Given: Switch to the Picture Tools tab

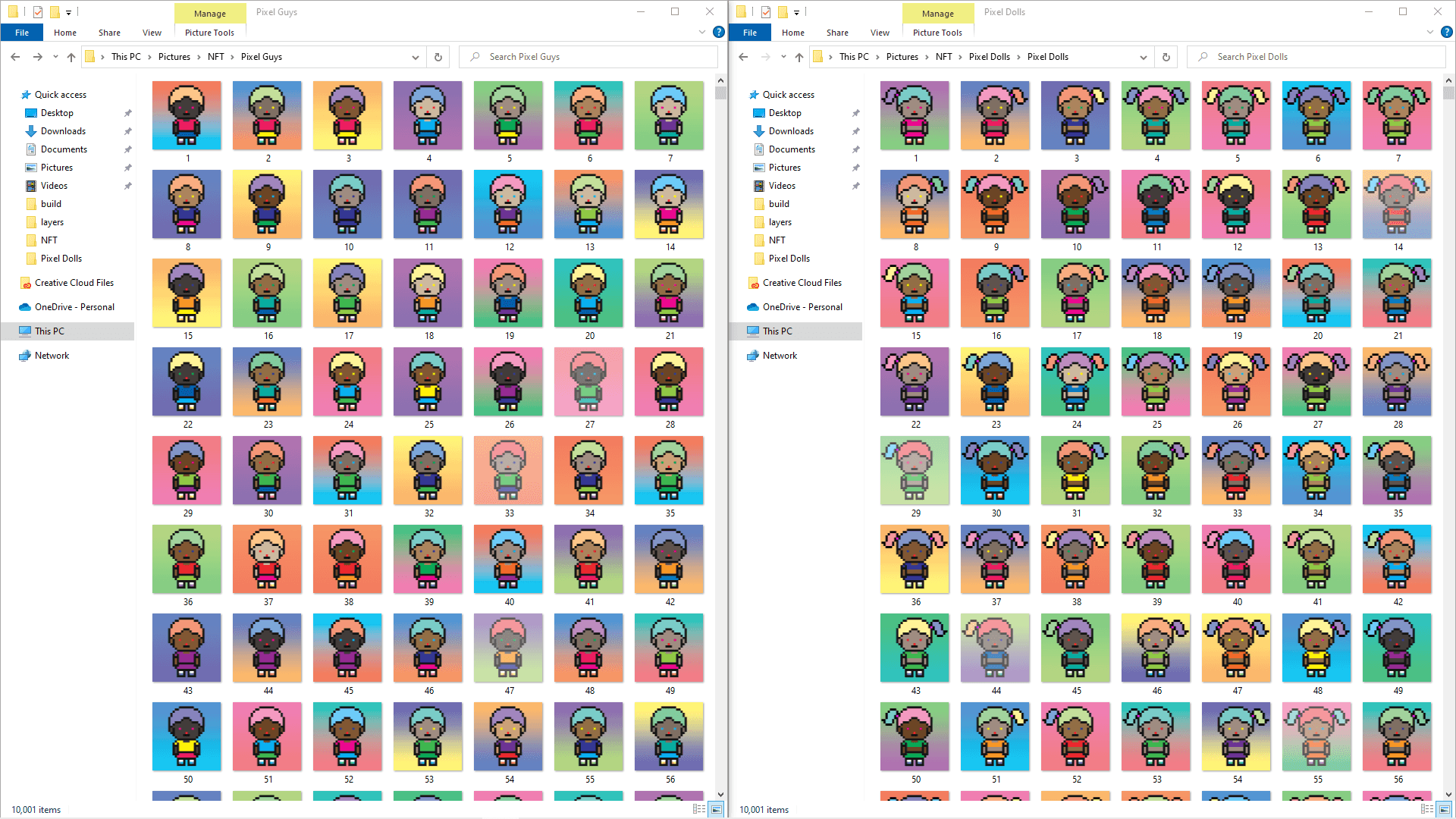Looking at the screenshot, I should point(209,32).
